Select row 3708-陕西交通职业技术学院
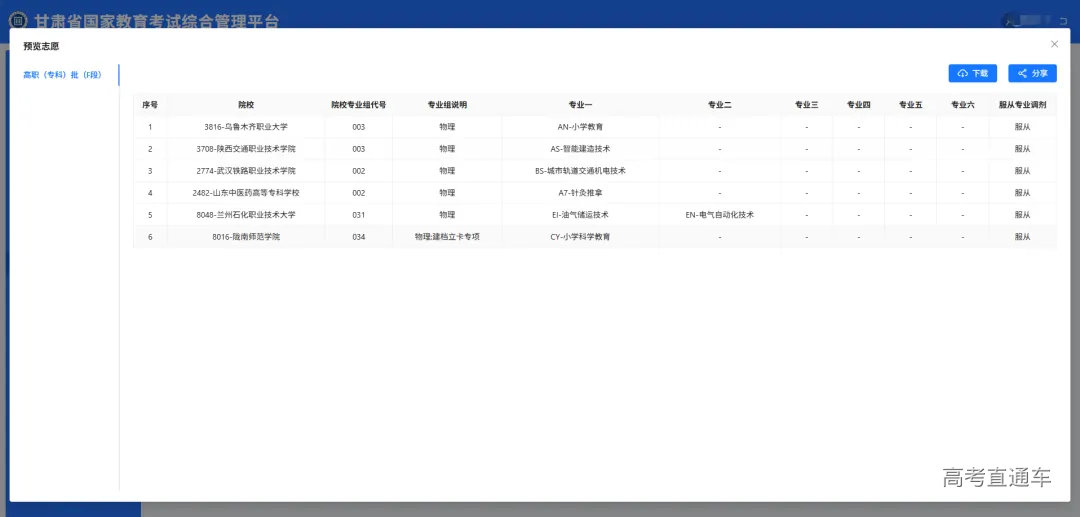 [x=594, y=149]
